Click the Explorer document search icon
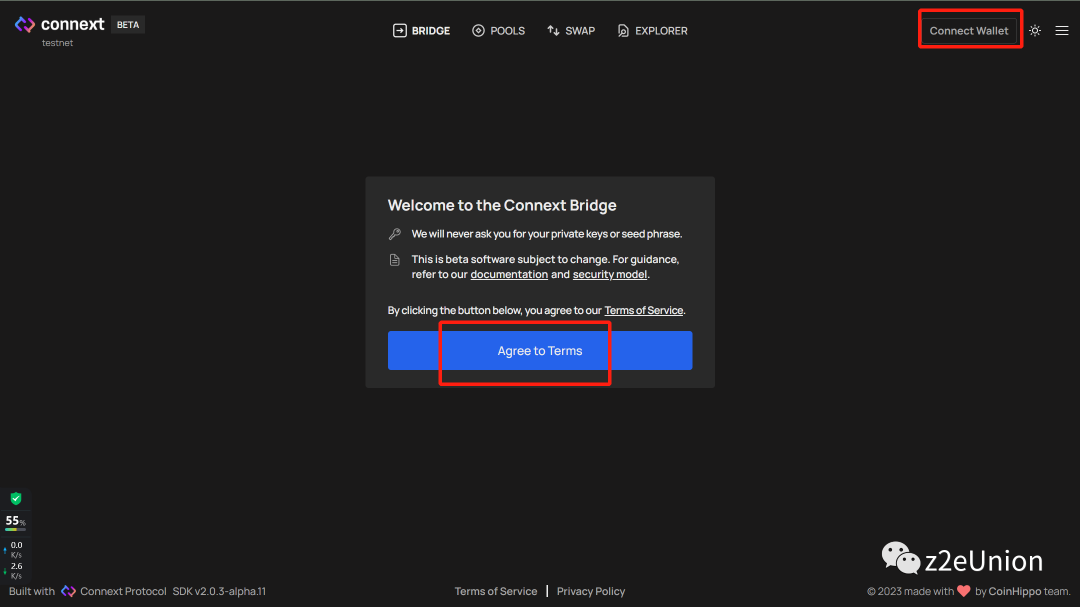Screen dimensions: 1080x607 click(x=624, y=31)
